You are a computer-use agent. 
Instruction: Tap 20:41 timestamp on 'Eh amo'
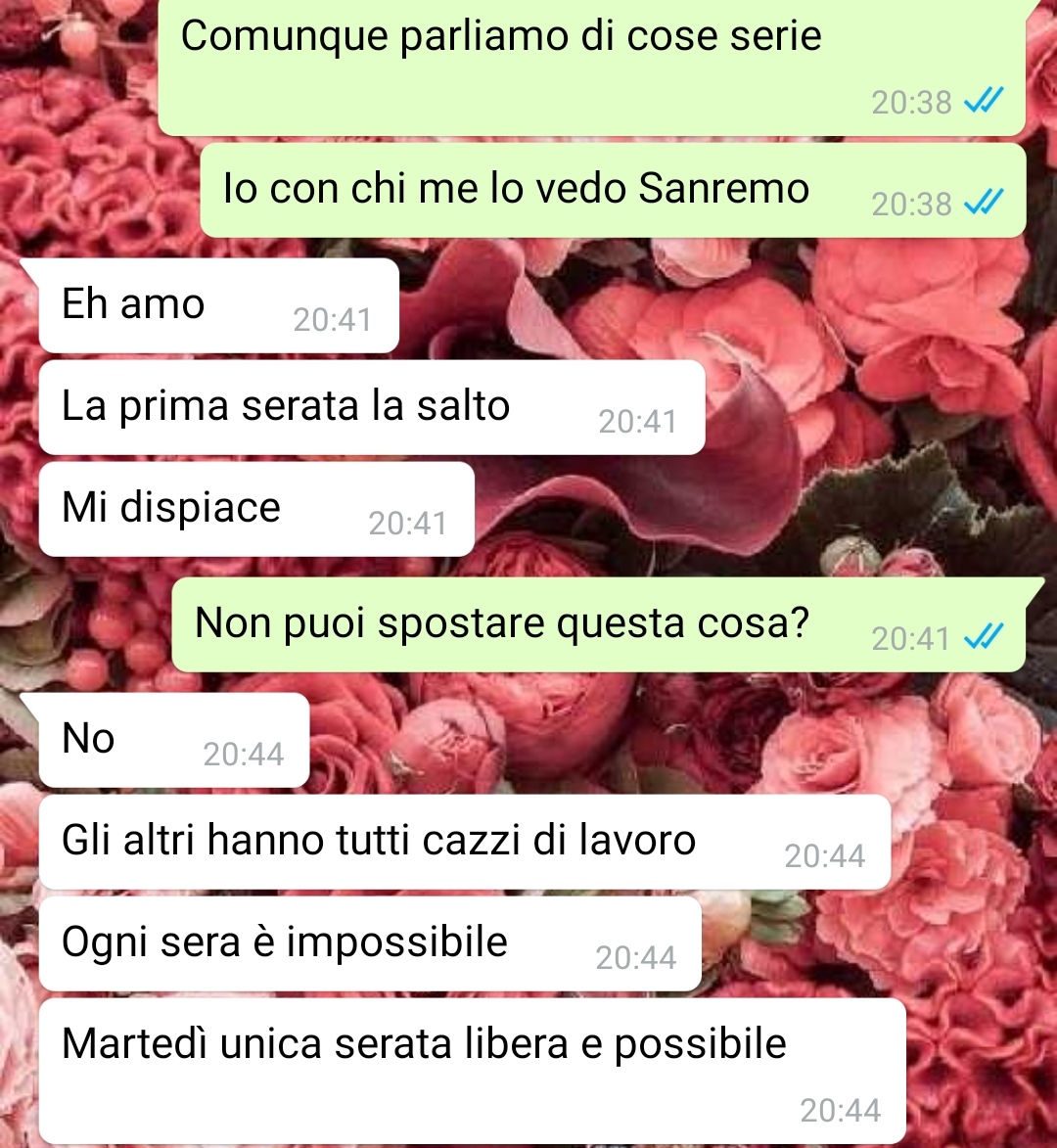coord(333,320)
